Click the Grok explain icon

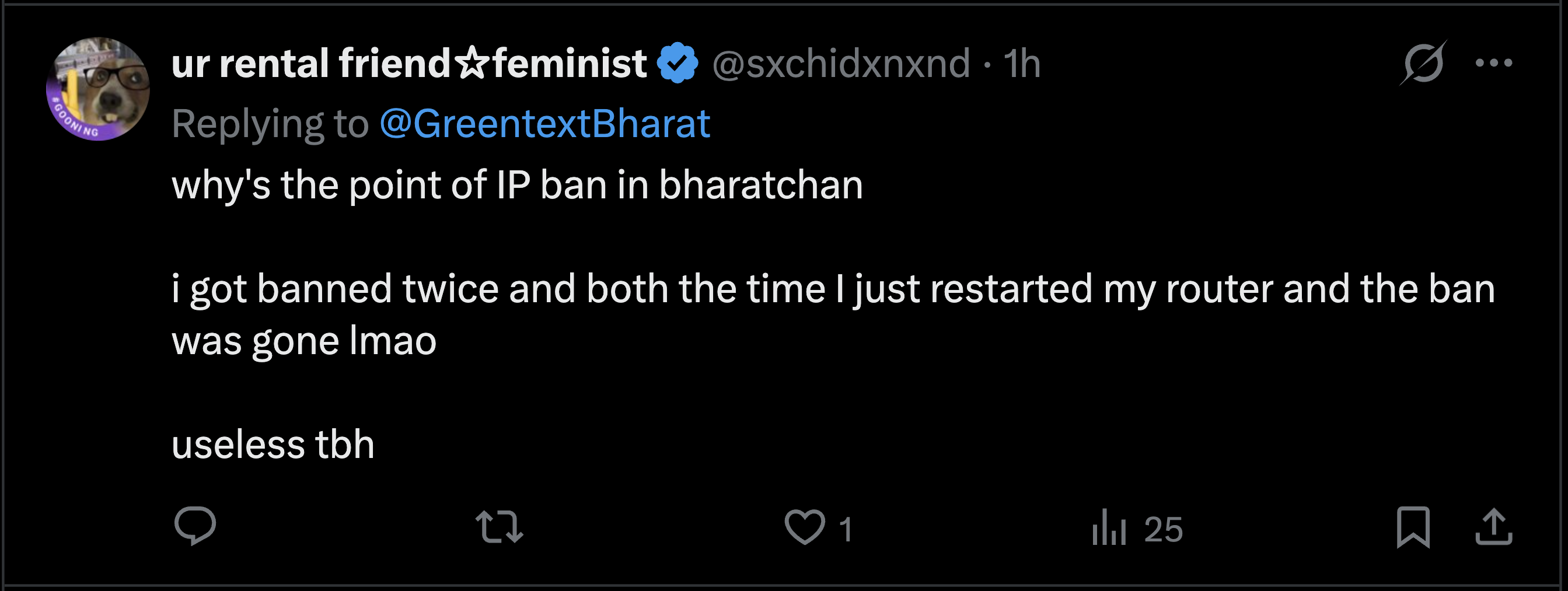[1423, 62]
